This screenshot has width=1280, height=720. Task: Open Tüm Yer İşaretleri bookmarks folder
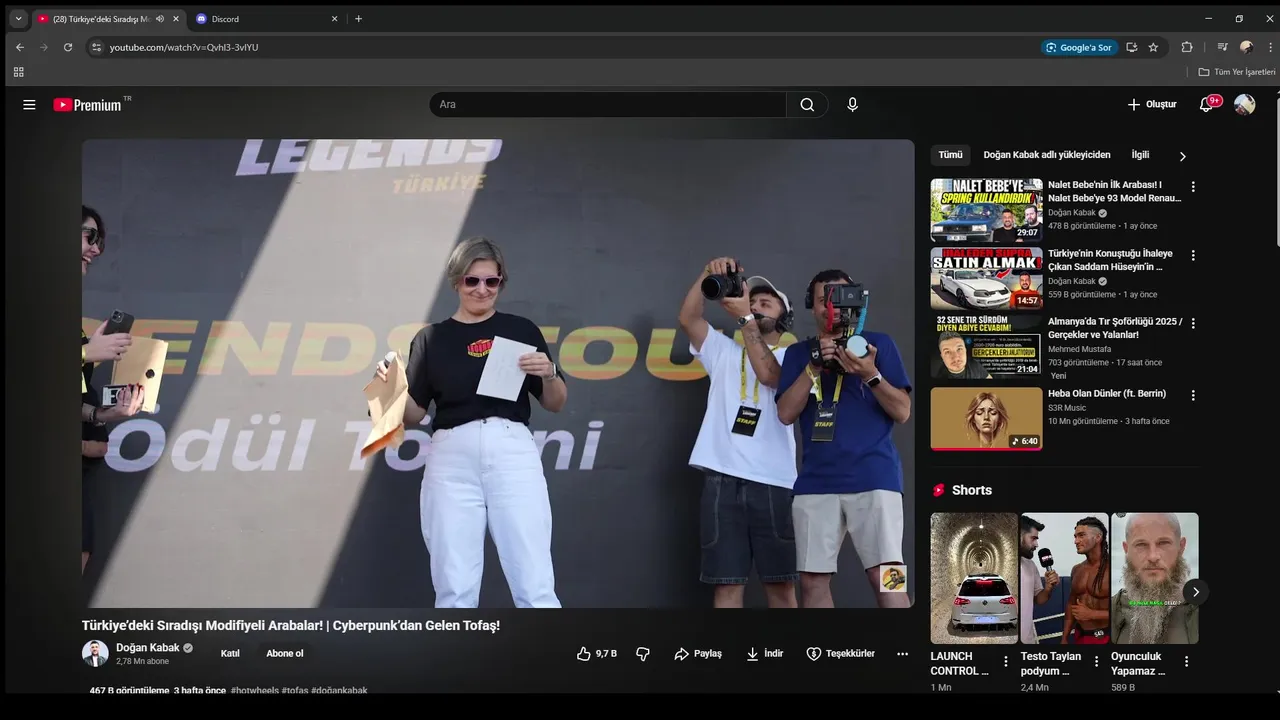(x=1237, y=72)
